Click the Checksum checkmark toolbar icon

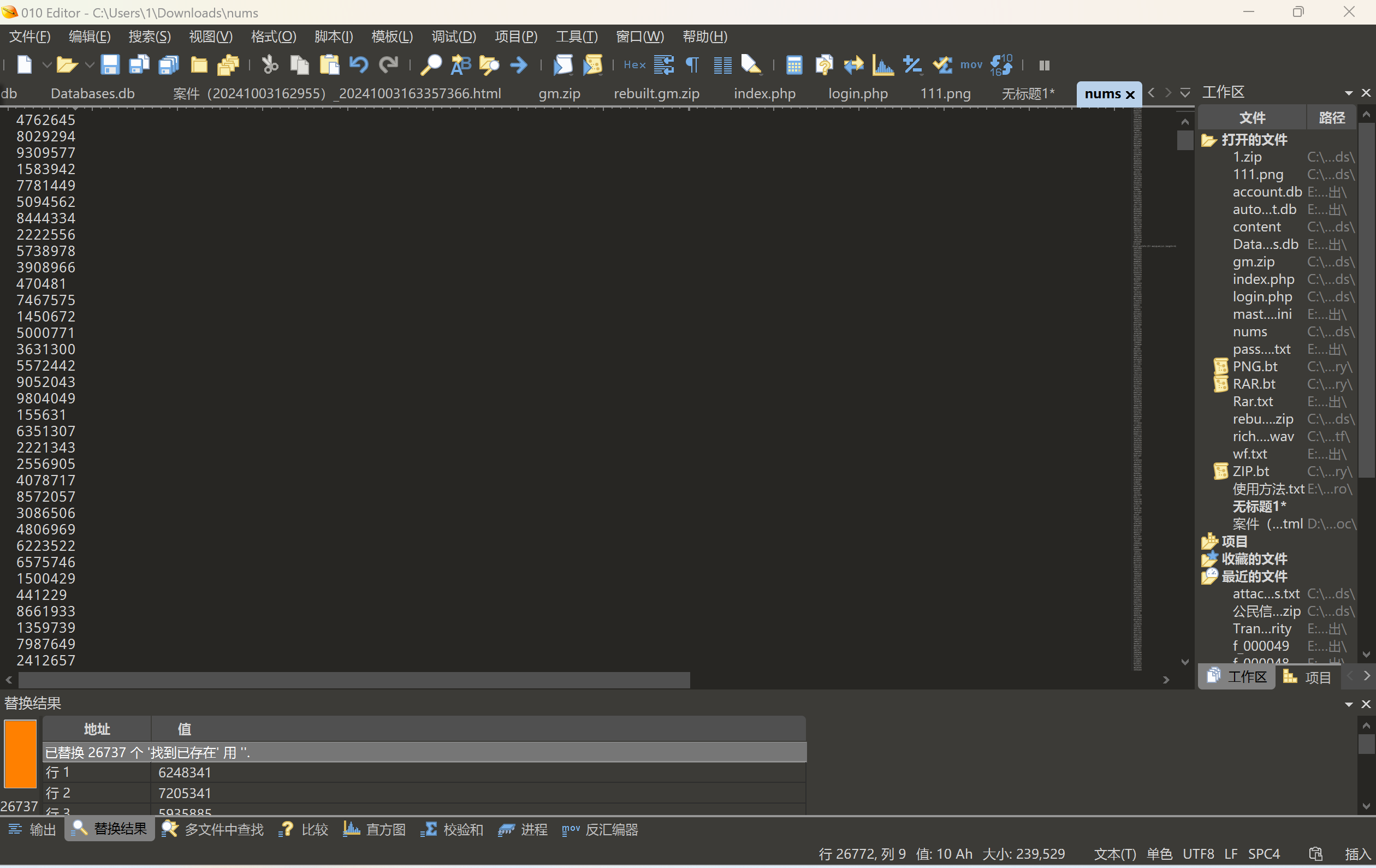point(942,65)
